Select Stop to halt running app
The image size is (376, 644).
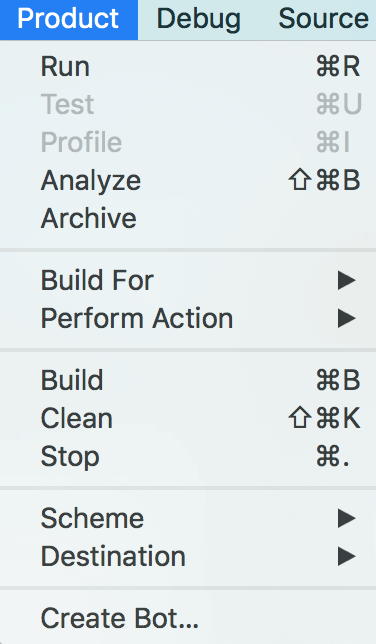pyautogui.click(x=188, y=456)
